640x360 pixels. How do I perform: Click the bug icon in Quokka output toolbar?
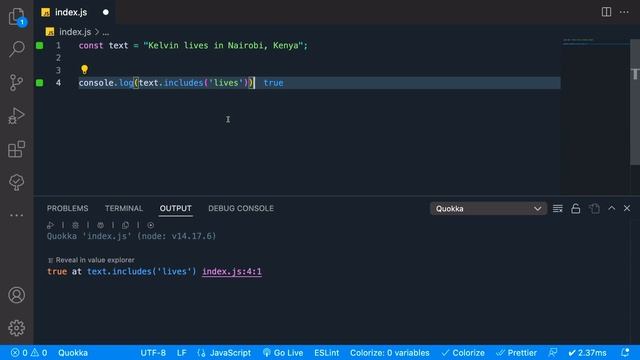[x=76, y=225]
